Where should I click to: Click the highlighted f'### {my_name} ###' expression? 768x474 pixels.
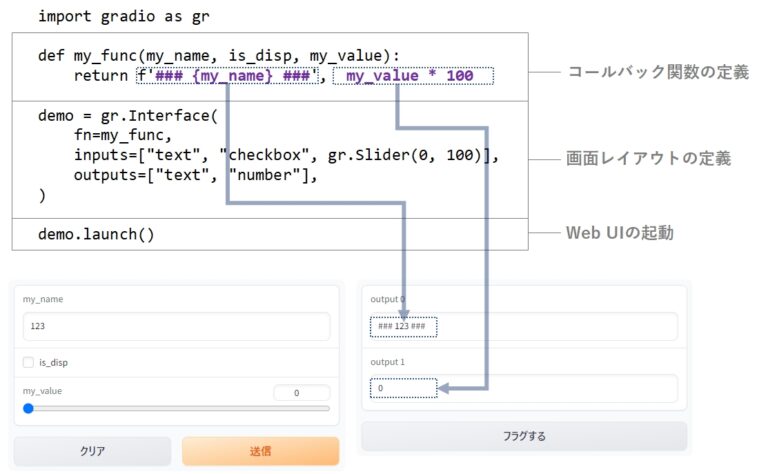coord(228,76)
